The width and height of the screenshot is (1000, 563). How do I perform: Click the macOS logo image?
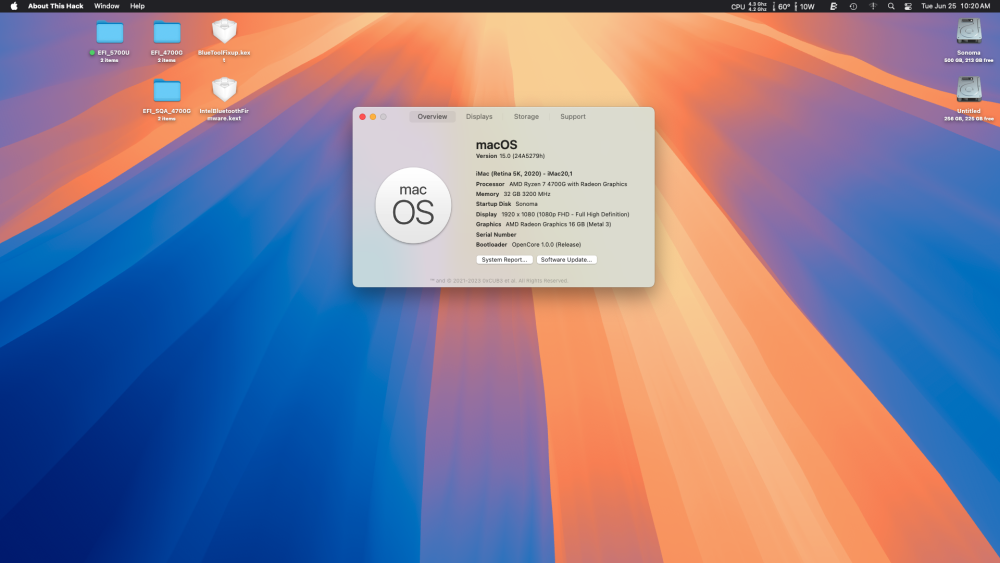coord(413,205)
